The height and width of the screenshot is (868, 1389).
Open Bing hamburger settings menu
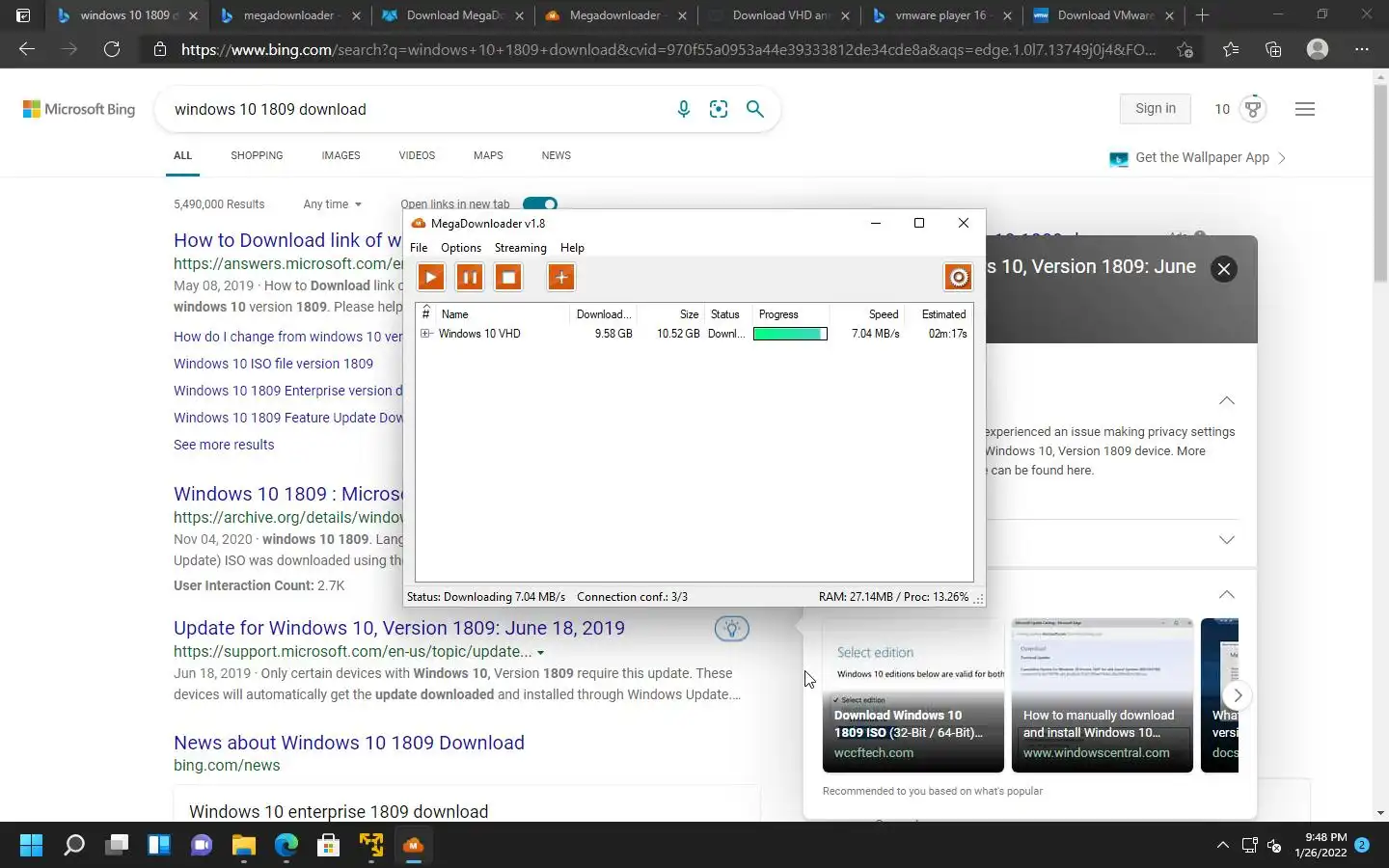[1305, 109]
